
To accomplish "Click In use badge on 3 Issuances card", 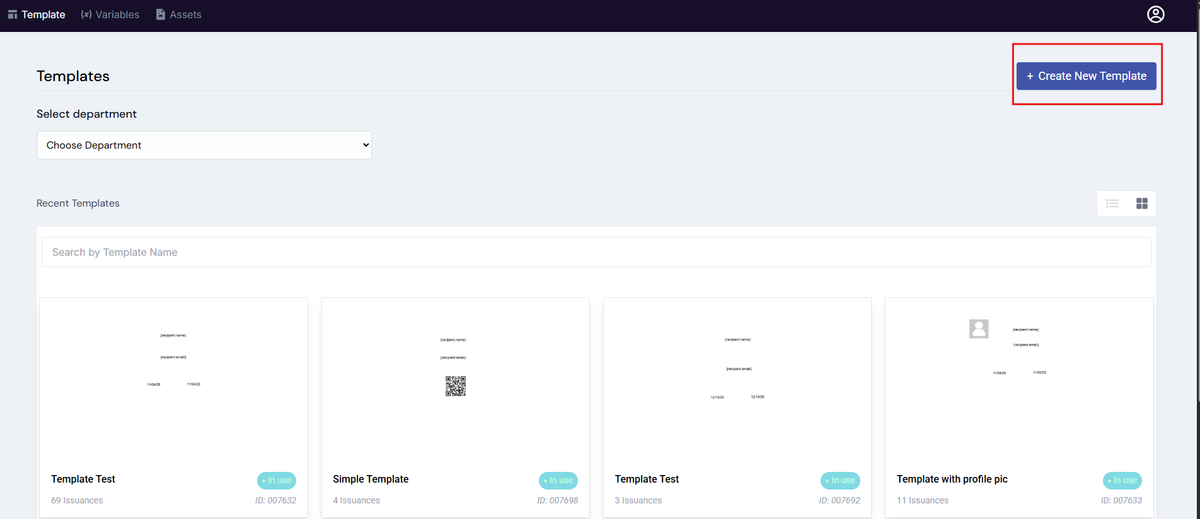I will pos(841,481).
